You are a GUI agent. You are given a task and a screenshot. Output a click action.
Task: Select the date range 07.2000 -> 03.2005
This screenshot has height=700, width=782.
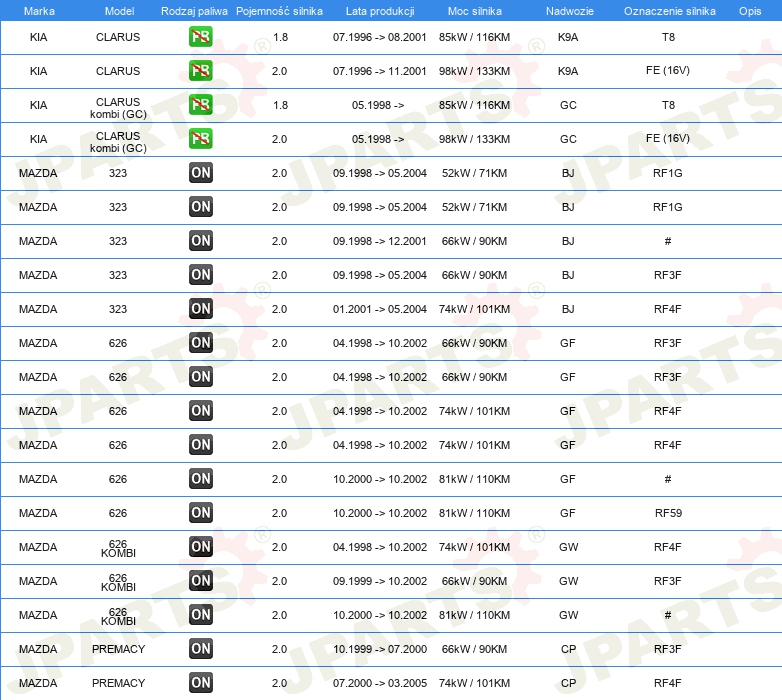(x=380, y=683)
